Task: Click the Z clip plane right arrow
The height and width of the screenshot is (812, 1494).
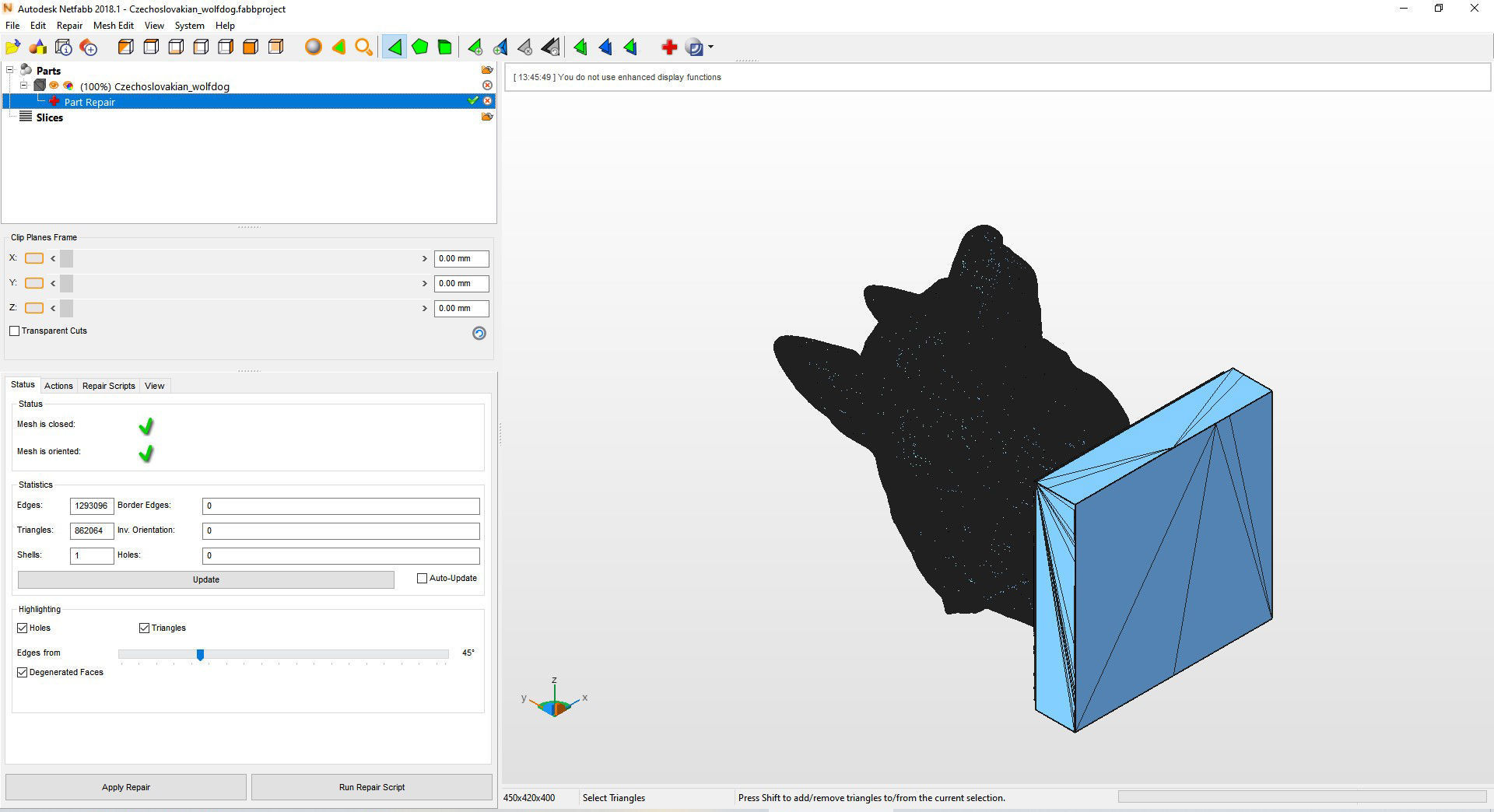Action: 425,308
